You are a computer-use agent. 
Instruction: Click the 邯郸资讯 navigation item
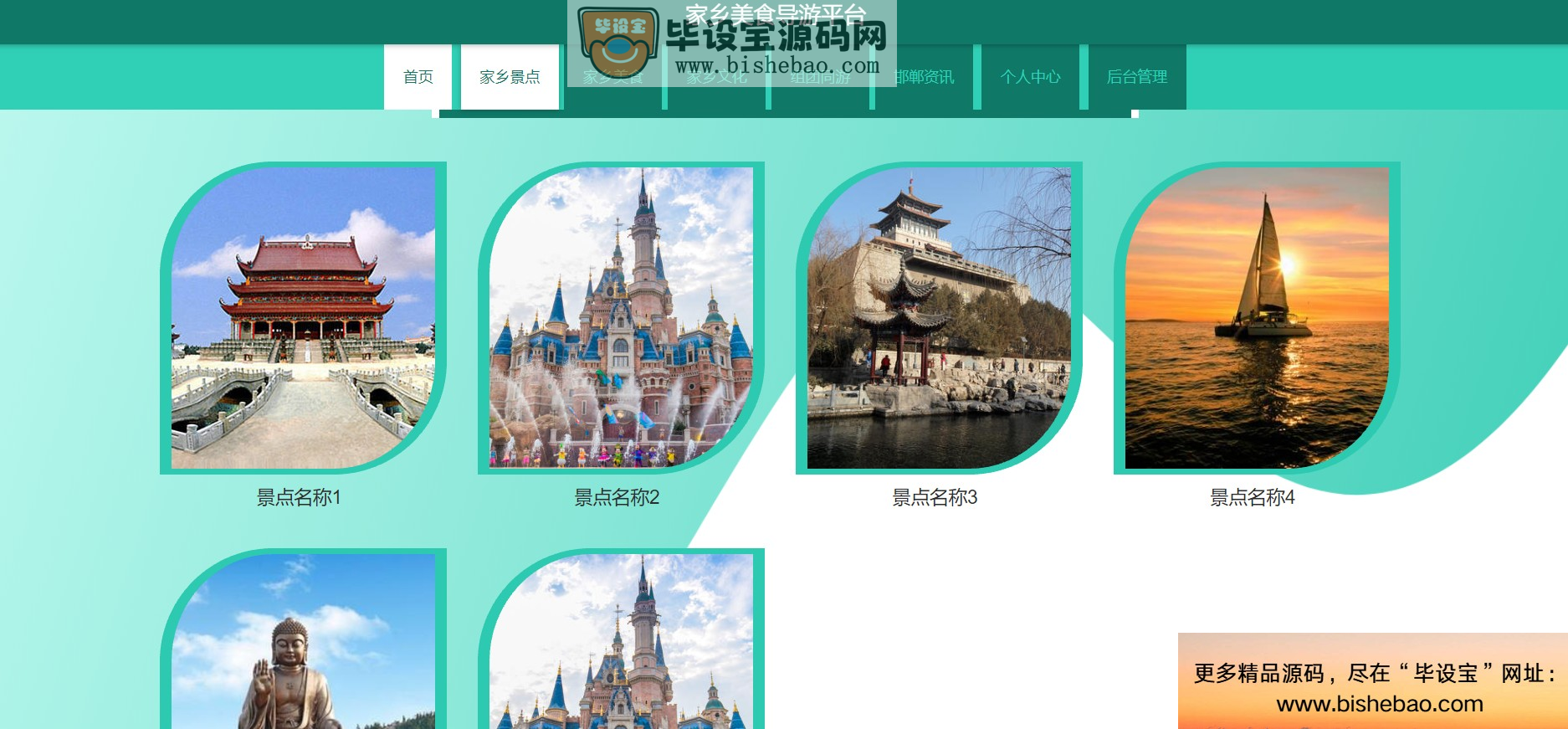pyautogui.click(x=924, y=77)
